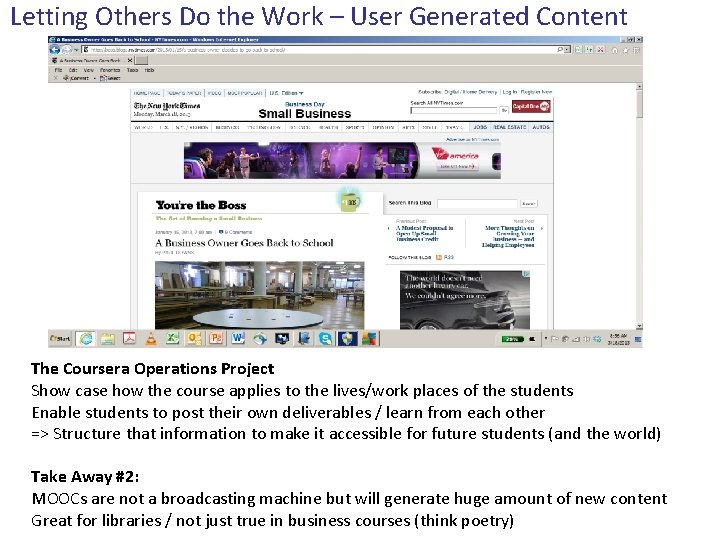720x540 pixels.
Task: Open the IE Favorites star icon
Action: click(x=625, y=50)
